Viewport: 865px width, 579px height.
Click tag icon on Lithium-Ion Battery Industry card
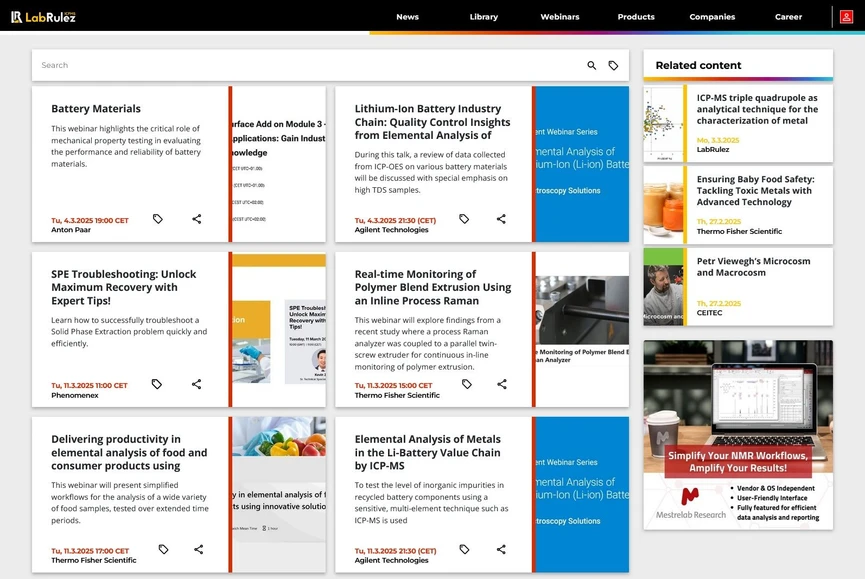(464, 219)
